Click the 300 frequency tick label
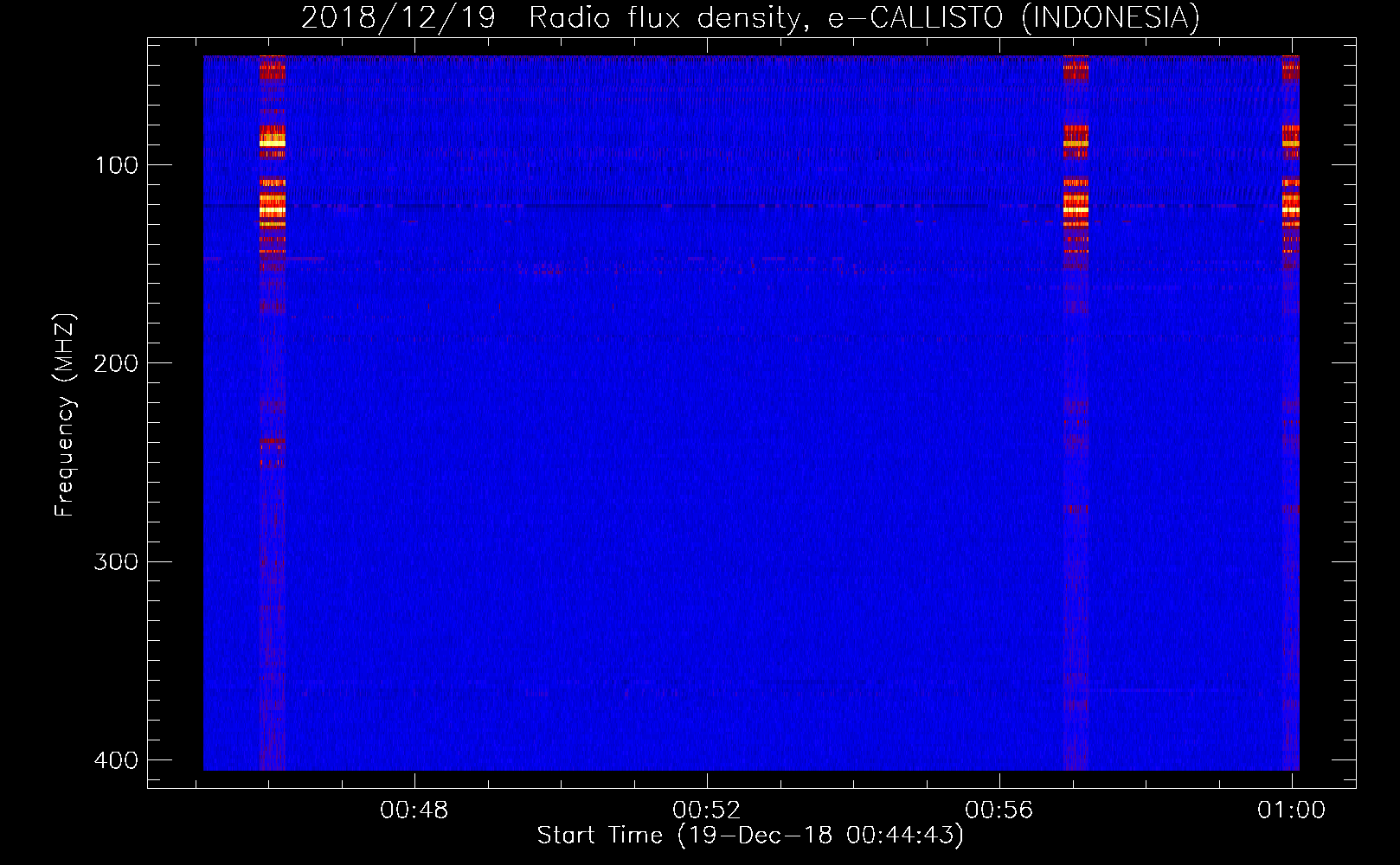 click(116, 562)
